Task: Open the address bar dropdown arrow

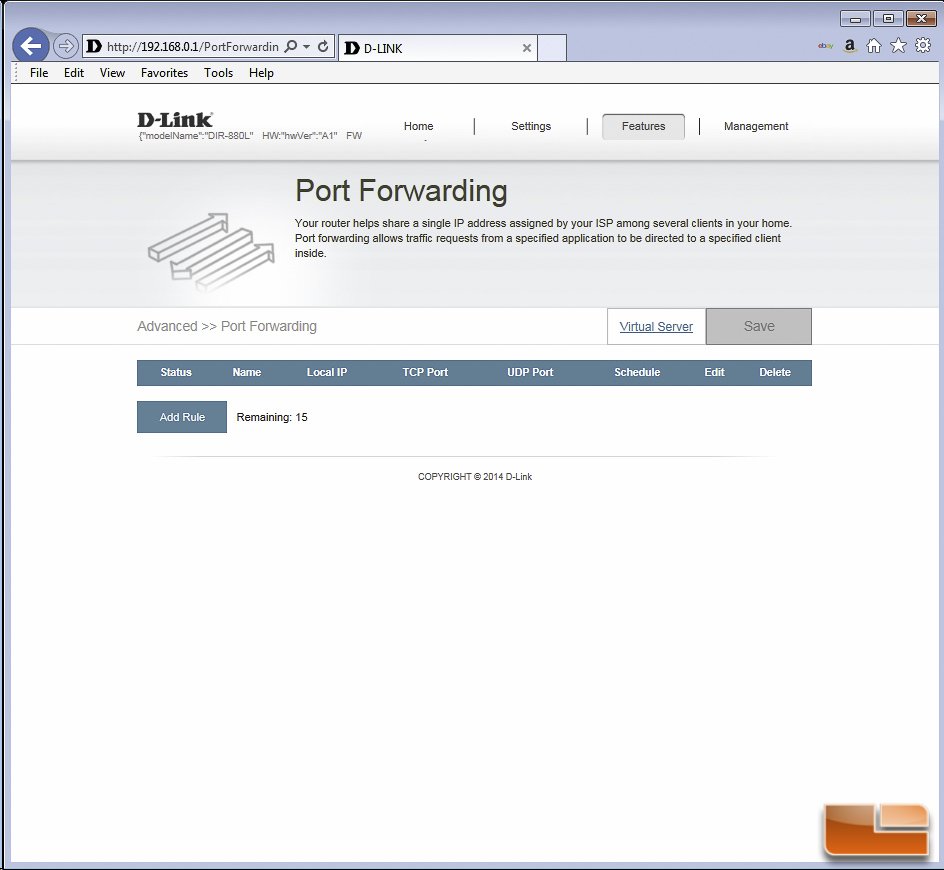Action: (x=306, y=46)
